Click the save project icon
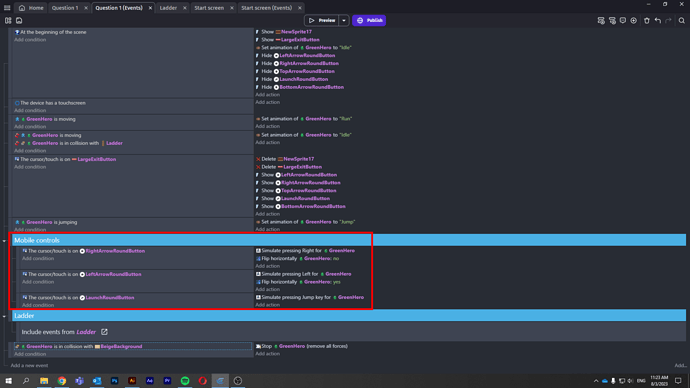Screen dimensions: 690x388 coord(19,21)
